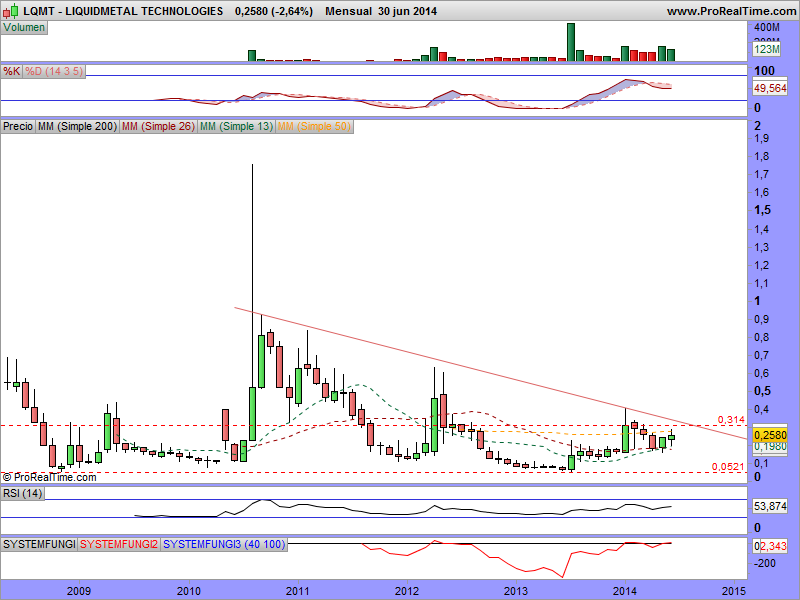Click the 400M volume axis label
The image size is (800, 600).
(x=767, y=28)
